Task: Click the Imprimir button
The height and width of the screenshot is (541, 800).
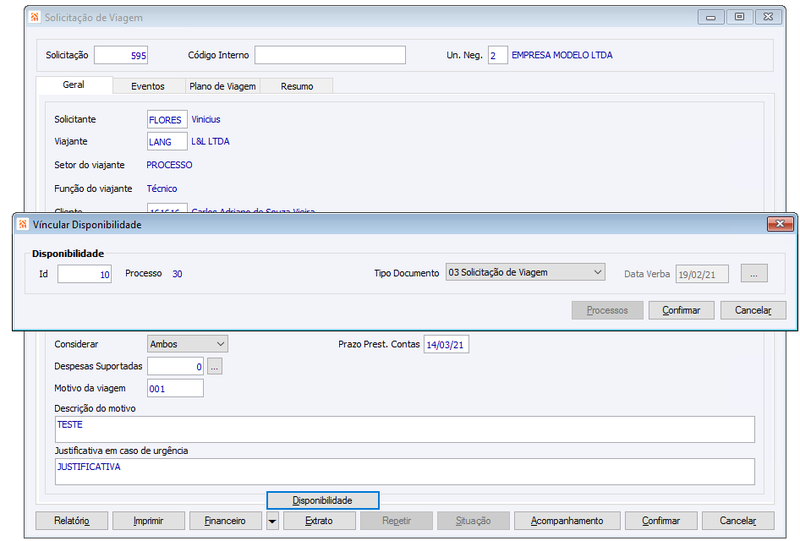Action: [x=148, y=521]
